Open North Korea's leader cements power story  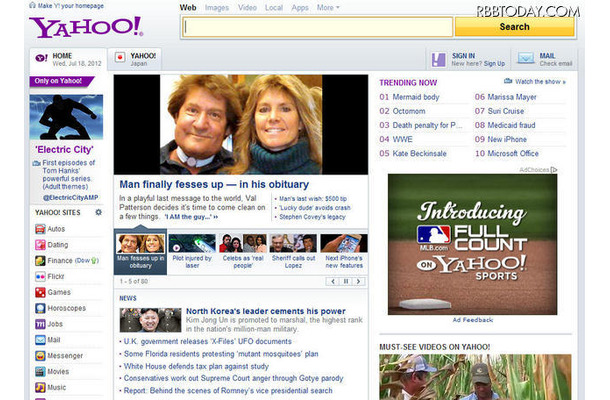(x=266, y=311)
